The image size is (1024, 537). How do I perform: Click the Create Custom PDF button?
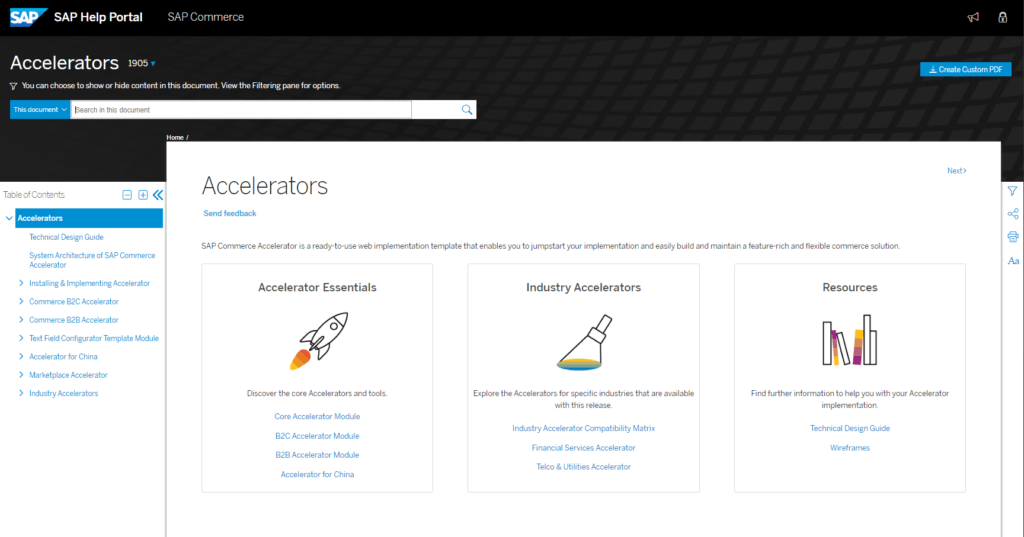[x=966, y=69]
